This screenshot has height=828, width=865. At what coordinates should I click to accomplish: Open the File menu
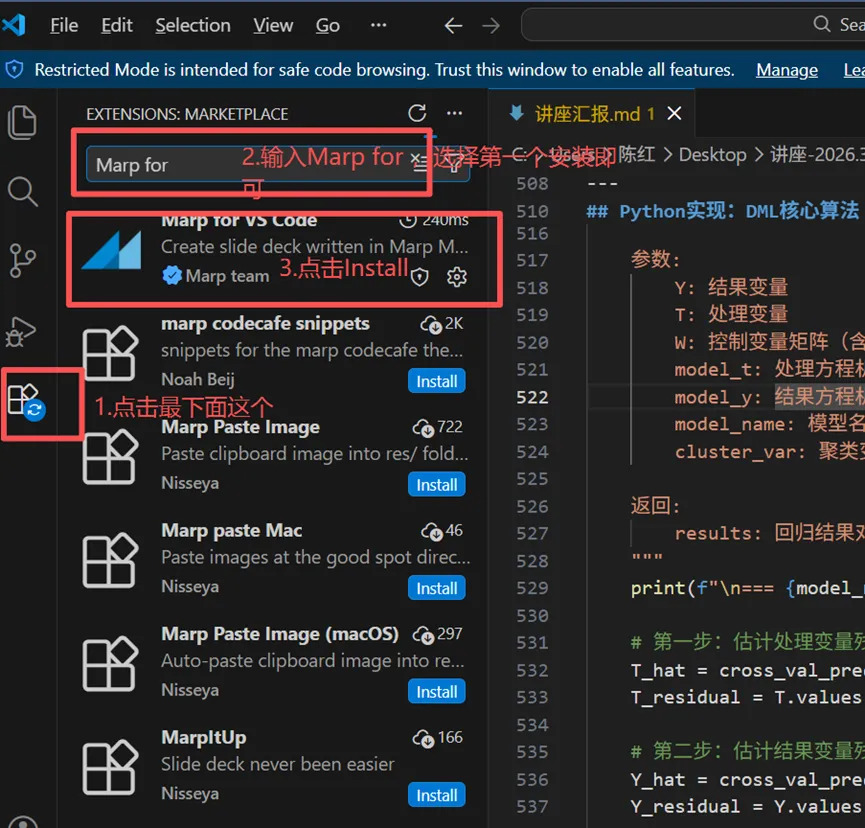pyautogui.click(x=64, y=25)
